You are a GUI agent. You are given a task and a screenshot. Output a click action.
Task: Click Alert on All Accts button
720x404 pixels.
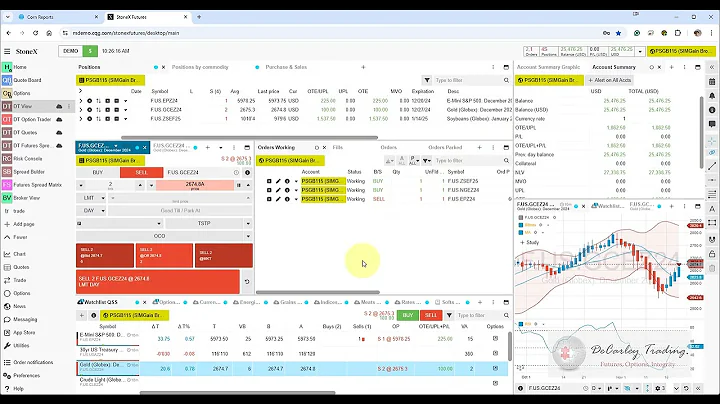[610, 80]
